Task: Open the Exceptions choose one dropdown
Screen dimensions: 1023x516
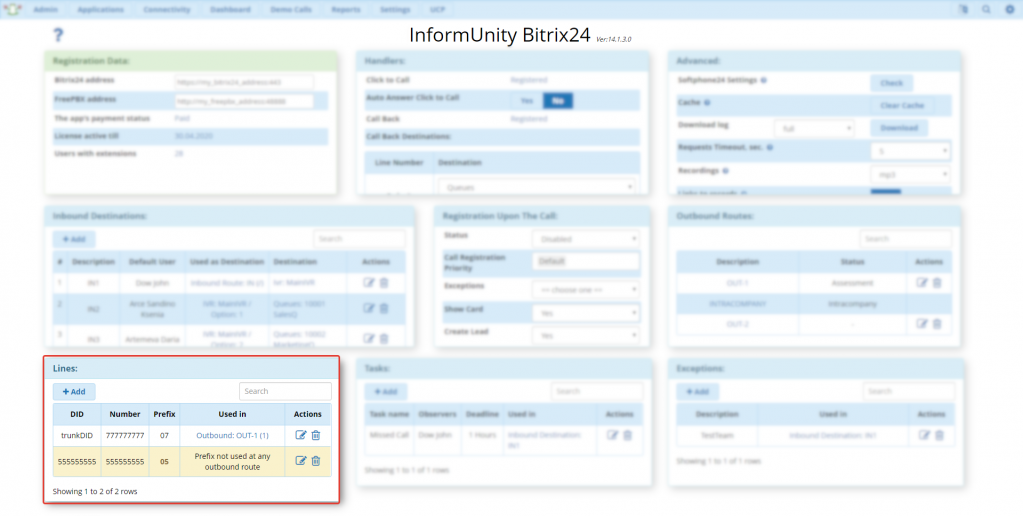Action: tap(586, 289)
